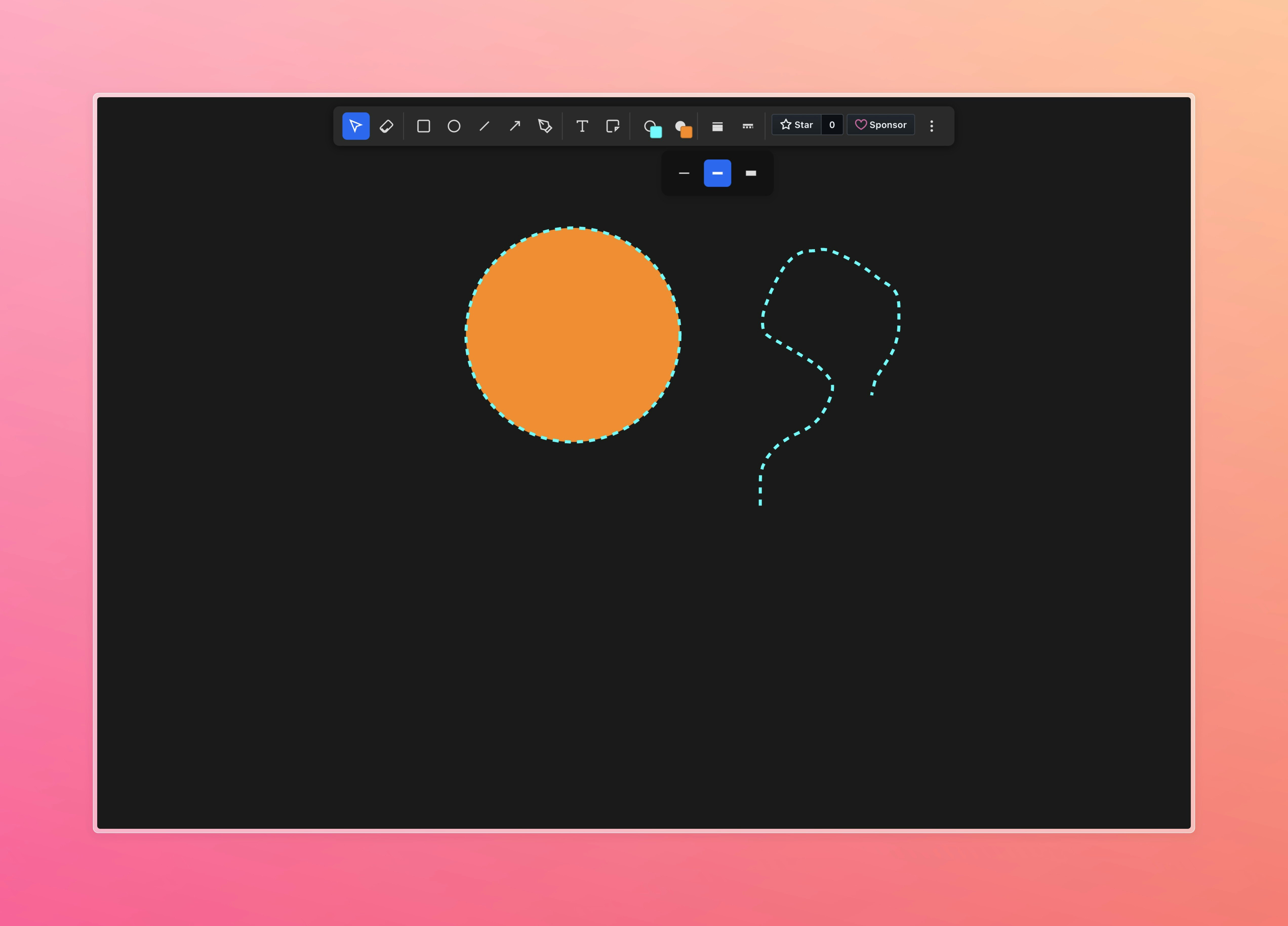Select the sticky note tool
The width and height of the screenshot is (1288, 926).
pos(613,126)
